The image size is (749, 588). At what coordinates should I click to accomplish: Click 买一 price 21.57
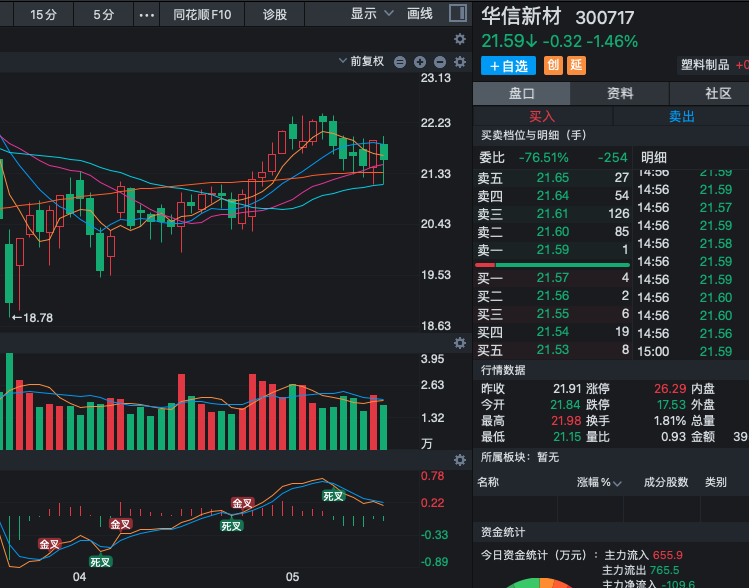[553, 278]
